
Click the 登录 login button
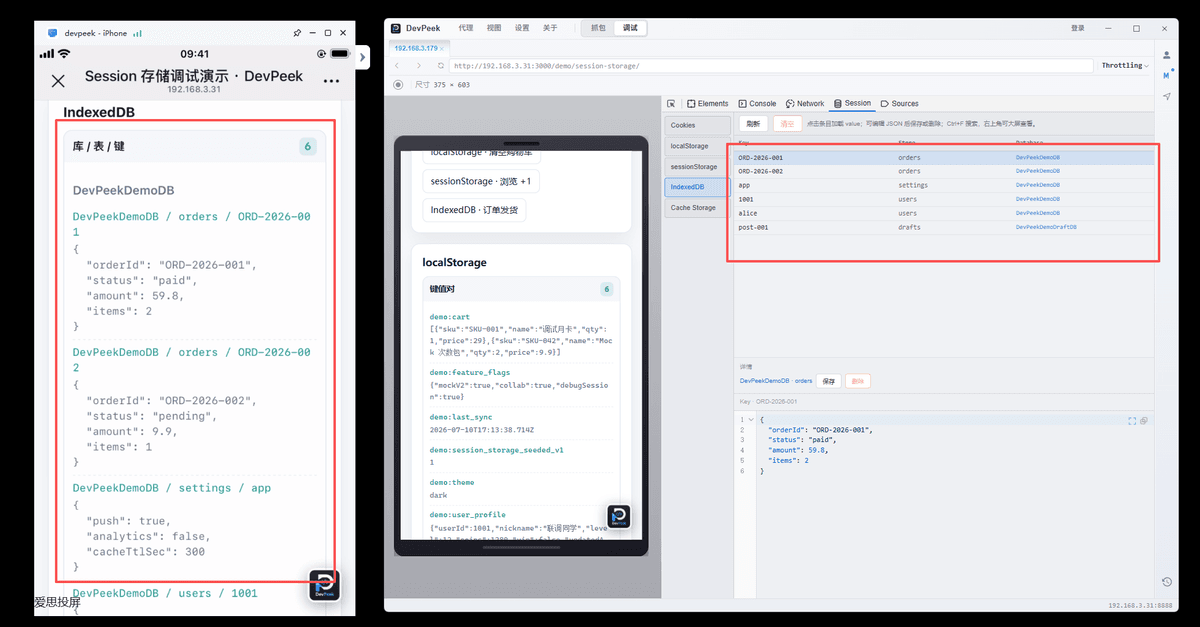[x=1078, y=28]
